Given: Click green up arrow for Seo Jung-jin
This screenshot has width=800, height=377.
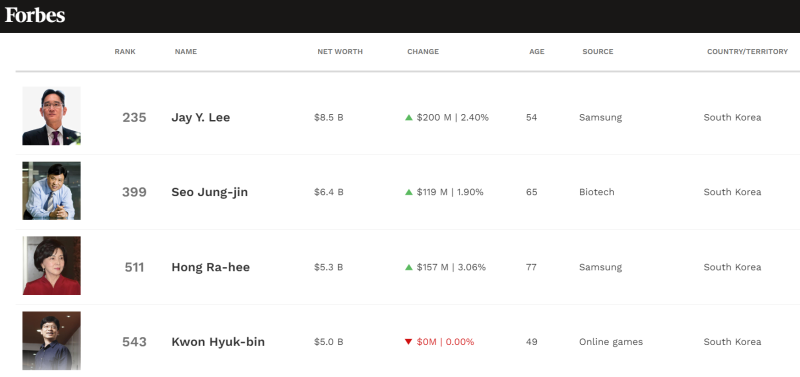Looking at the screenshot, I should [x=409, y=192].
